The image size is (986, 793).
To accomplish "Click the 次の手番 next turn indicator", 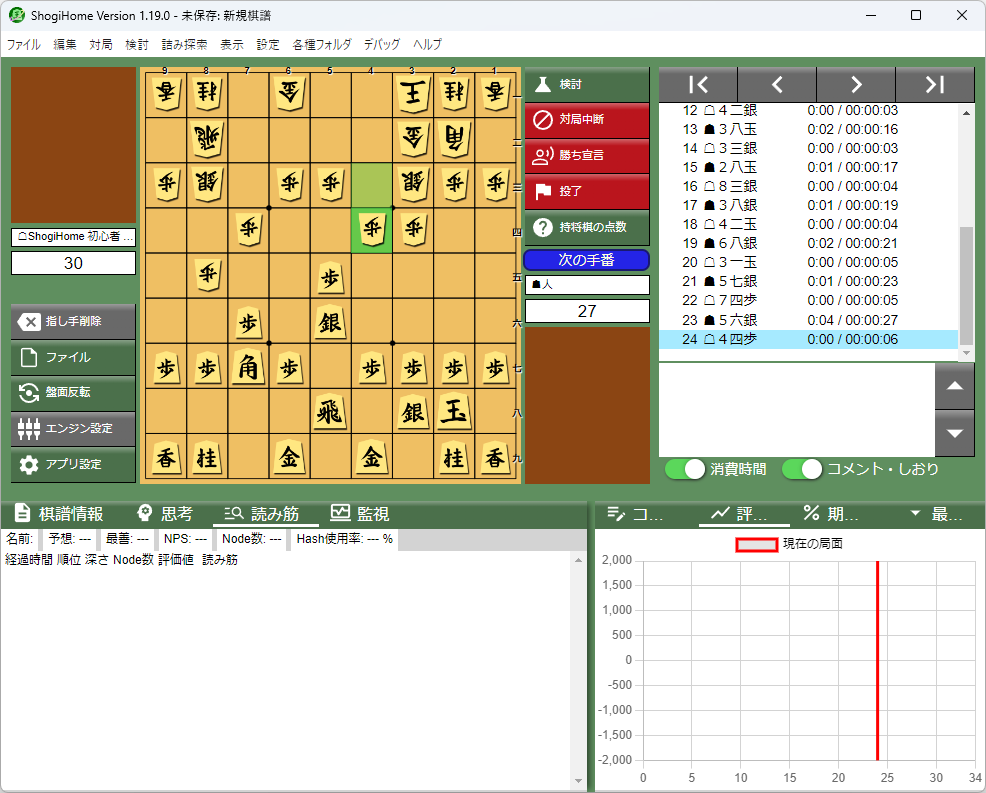I will pos(586,260).
